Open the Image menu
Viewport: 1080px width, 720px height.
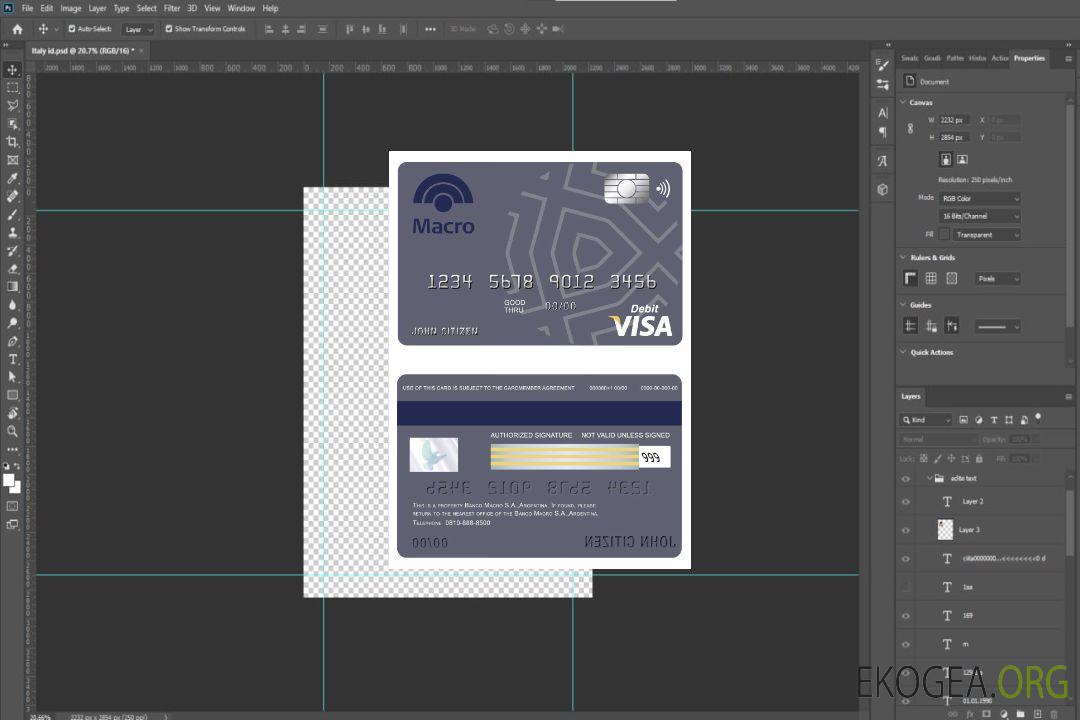tap(70, 8)
